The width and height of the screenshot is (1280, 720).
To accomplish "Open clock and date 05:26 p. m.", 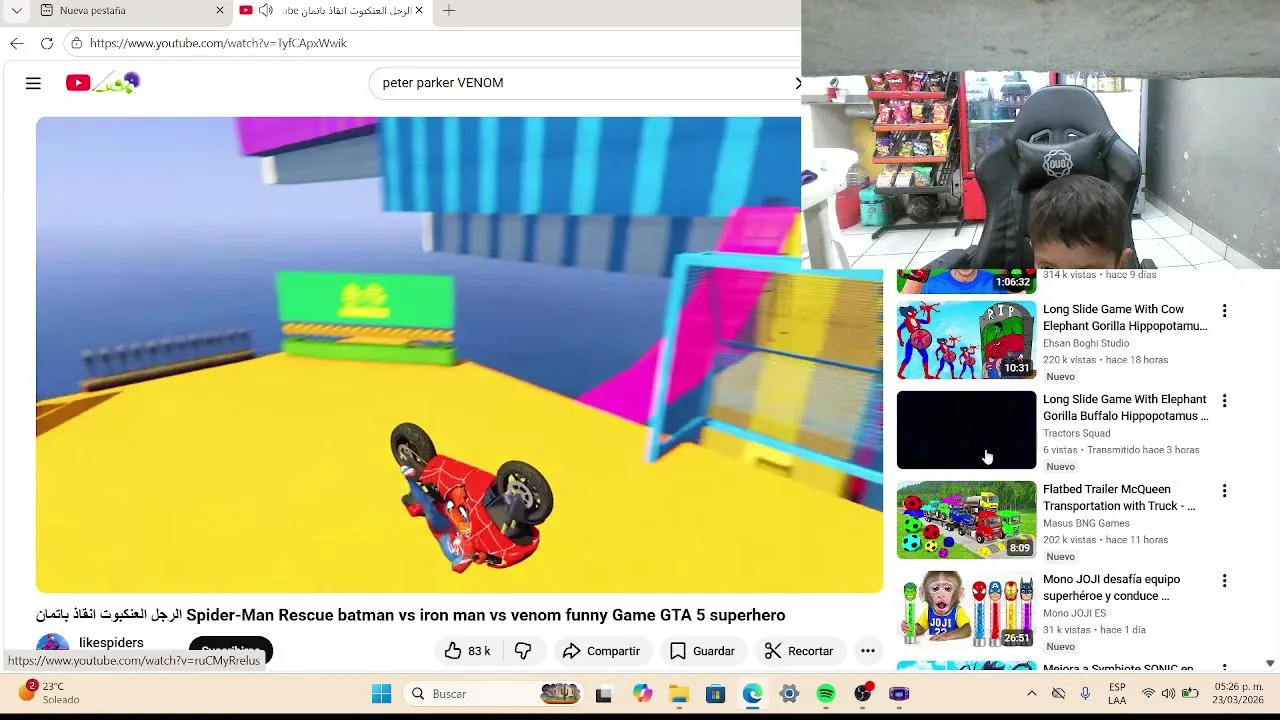I will coord(1239,694).
